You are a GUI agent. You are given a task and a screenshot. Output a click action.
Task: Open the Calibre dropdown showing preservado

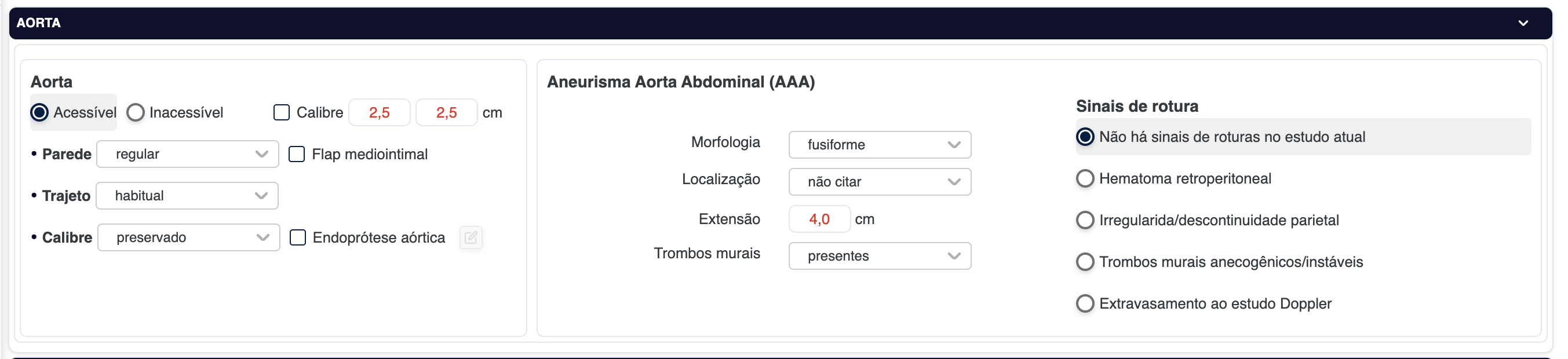tap(189, 238)
